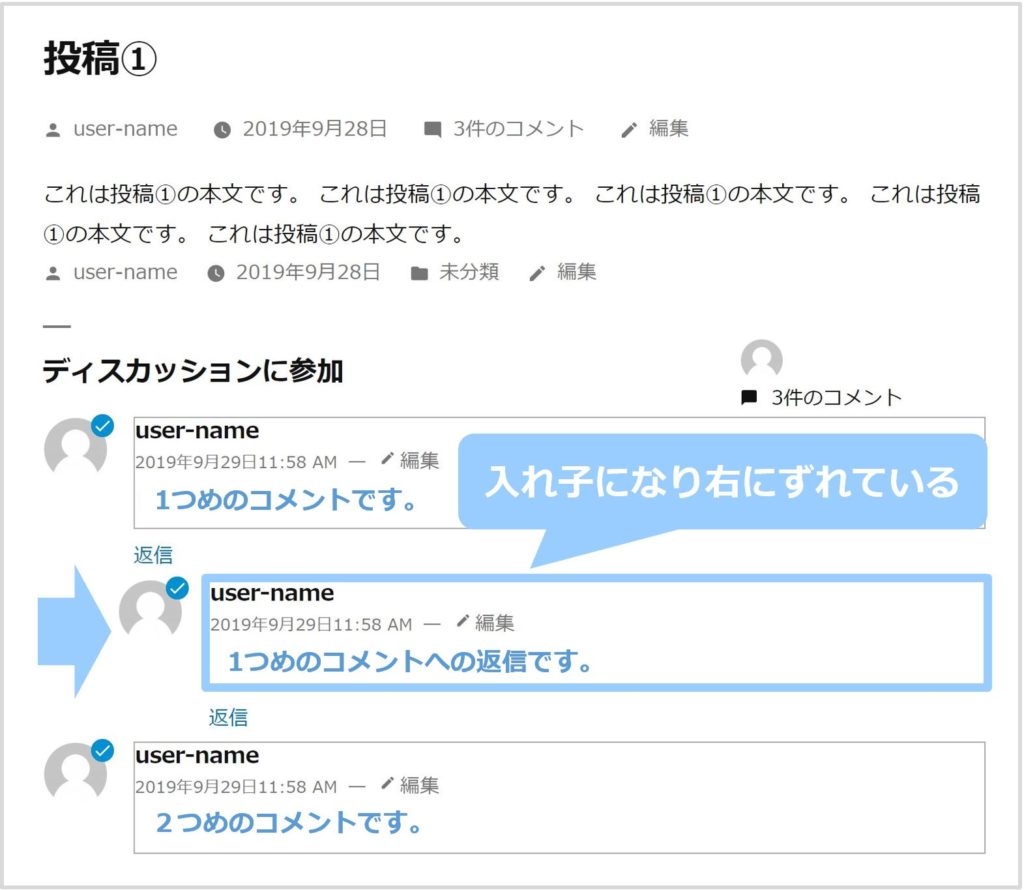Open user-name on the 2つめのコメントです comment
This screenshot has height=890, width=1024.
(x=197, y=755)
